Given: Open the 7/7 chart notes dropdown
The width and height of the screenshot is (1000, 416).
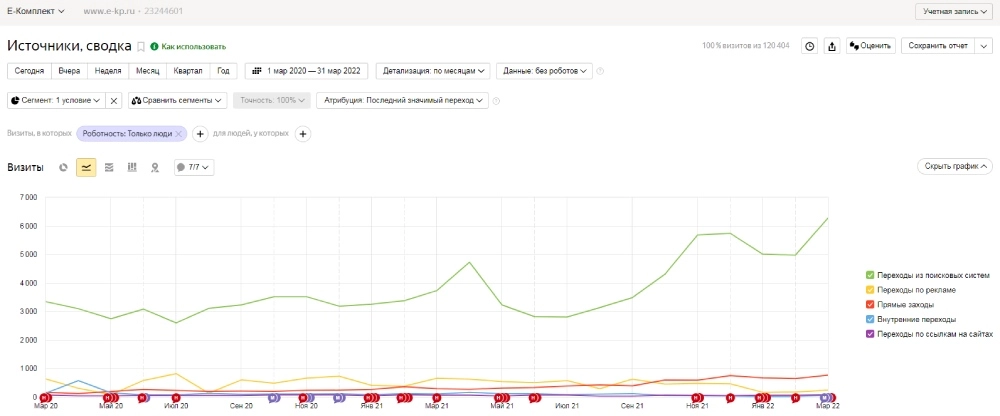Looking at the screenshot, I should point(194,167).
